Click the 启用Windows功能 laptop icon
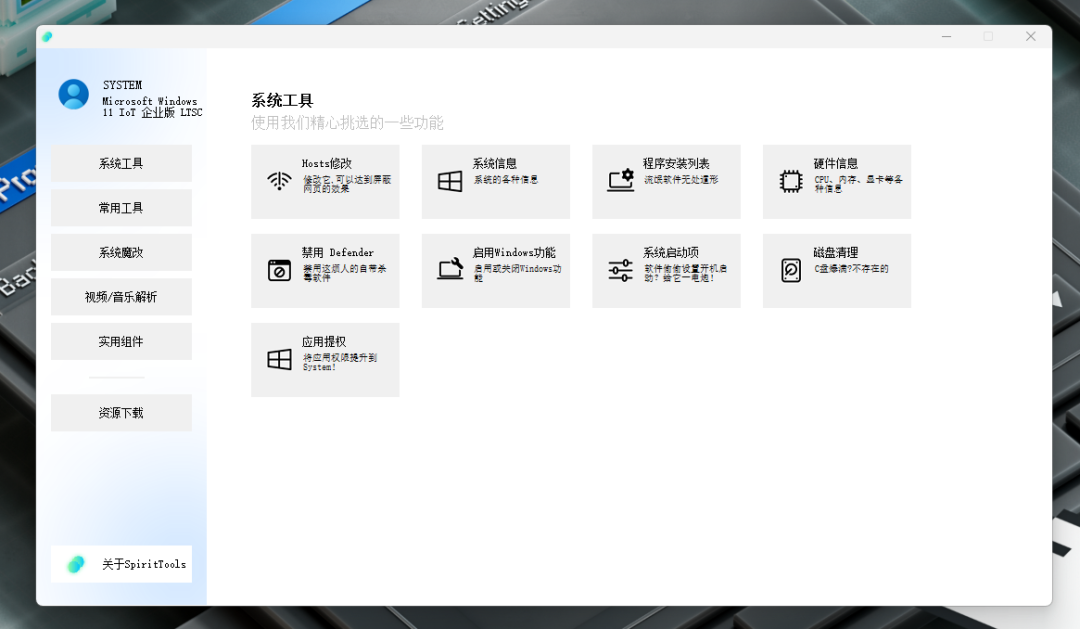1080x629 pixels. (x=450, y=268)
